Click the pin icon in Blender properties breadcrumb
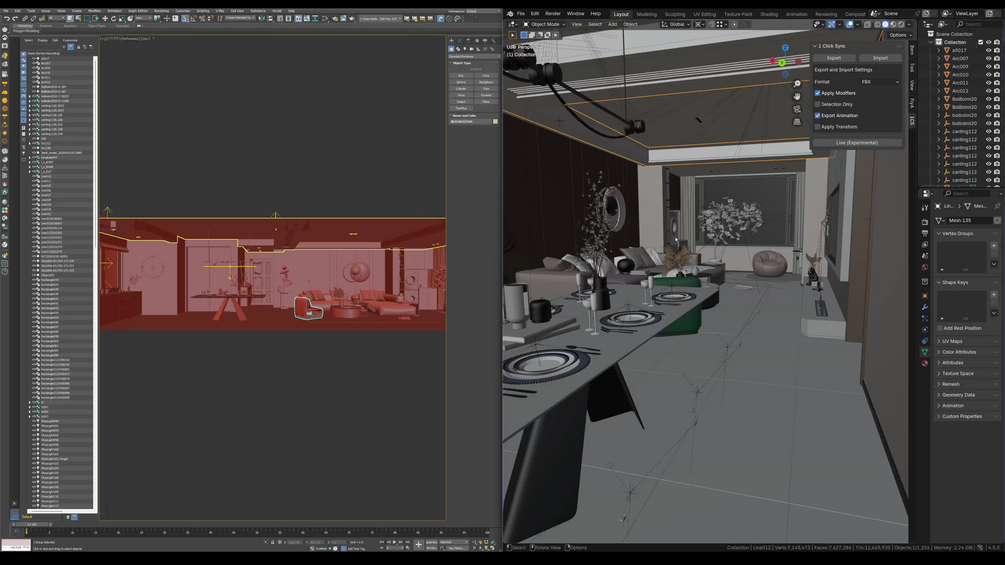Image resolution: width=1005 pixels, height=565 pixels. 997,206
